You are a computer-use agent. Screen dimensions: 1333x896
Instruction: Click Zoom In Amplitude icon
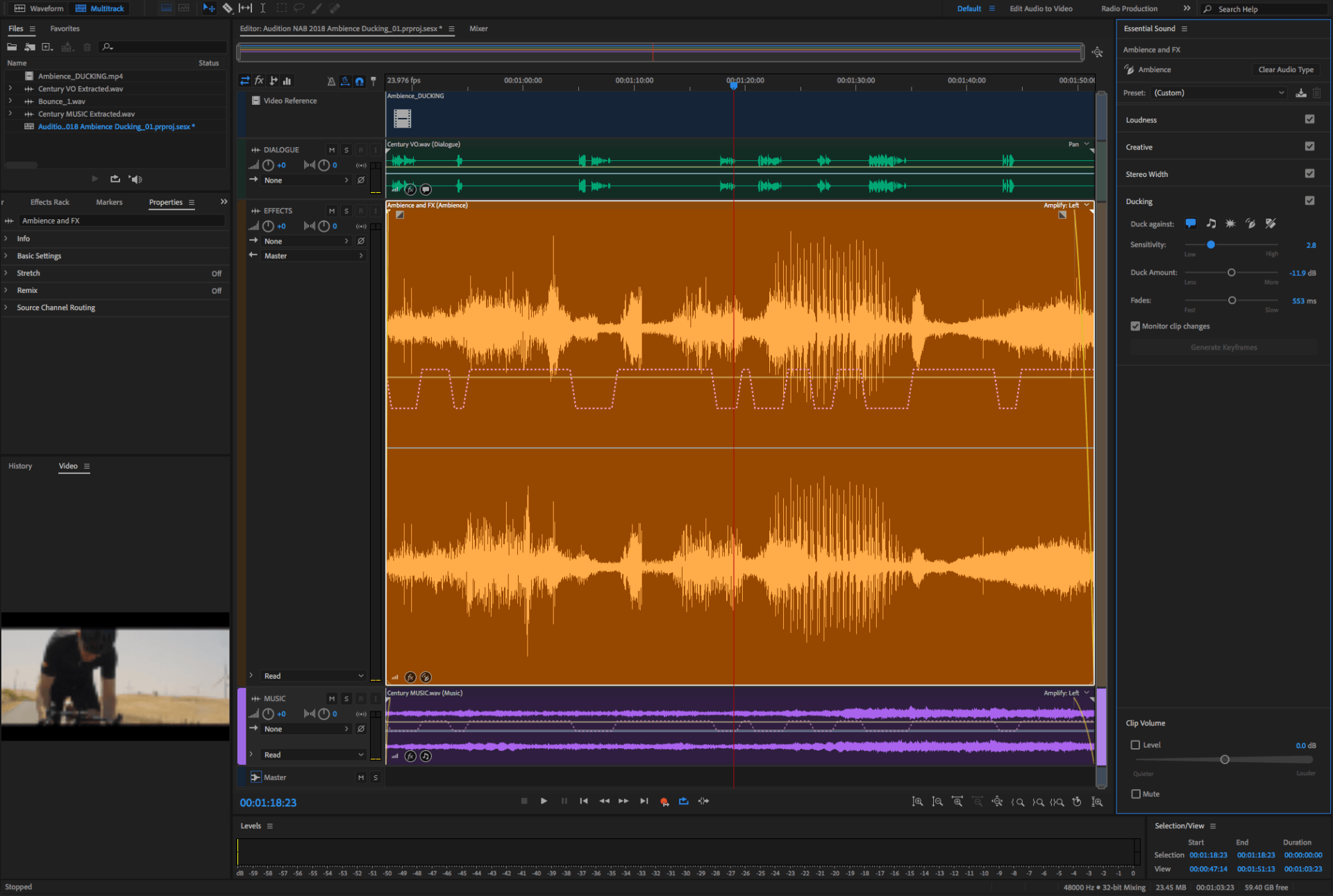(x=917, y=802)
